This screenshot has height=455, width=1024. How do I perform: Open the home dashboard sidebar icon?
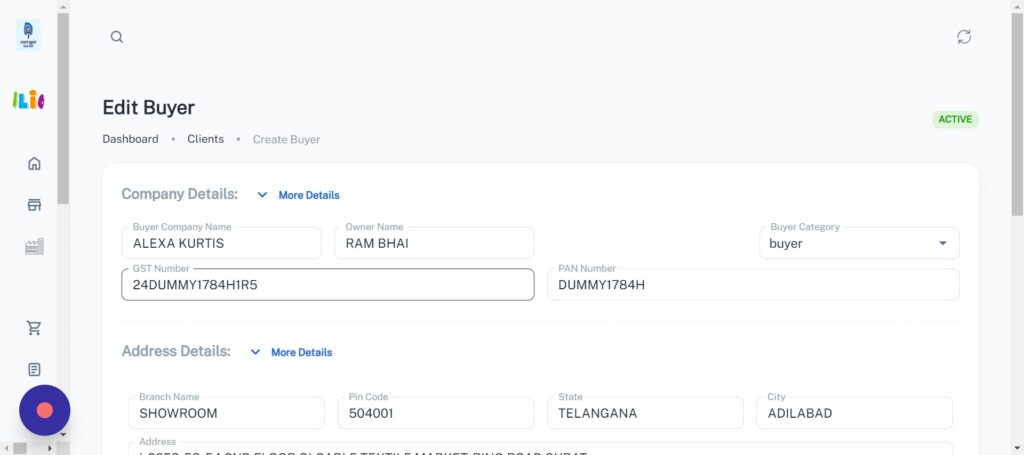click(34, 164)
